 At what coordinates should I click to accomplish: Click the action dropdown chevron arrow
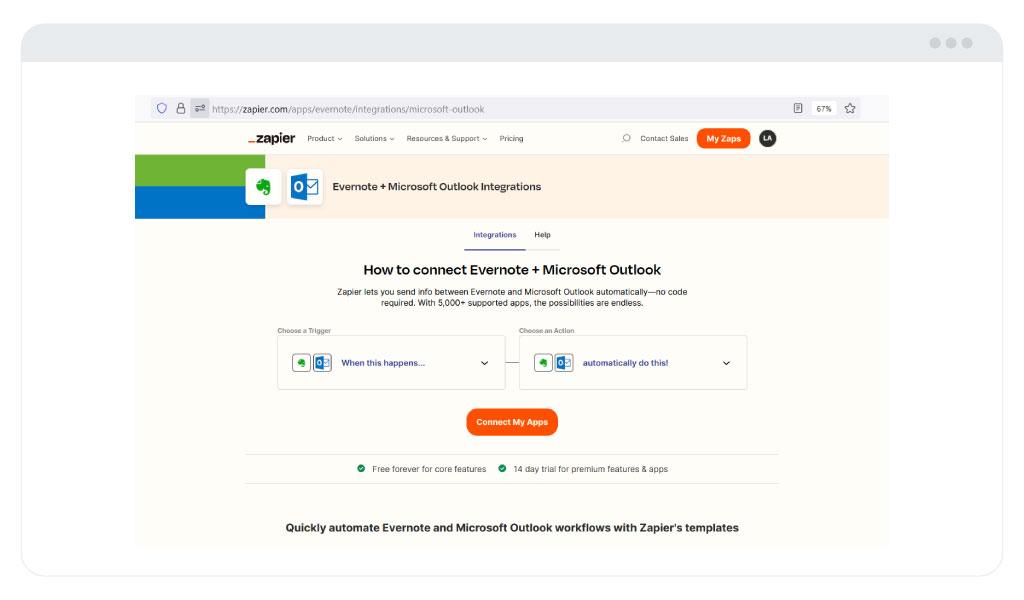click(726, 363)
